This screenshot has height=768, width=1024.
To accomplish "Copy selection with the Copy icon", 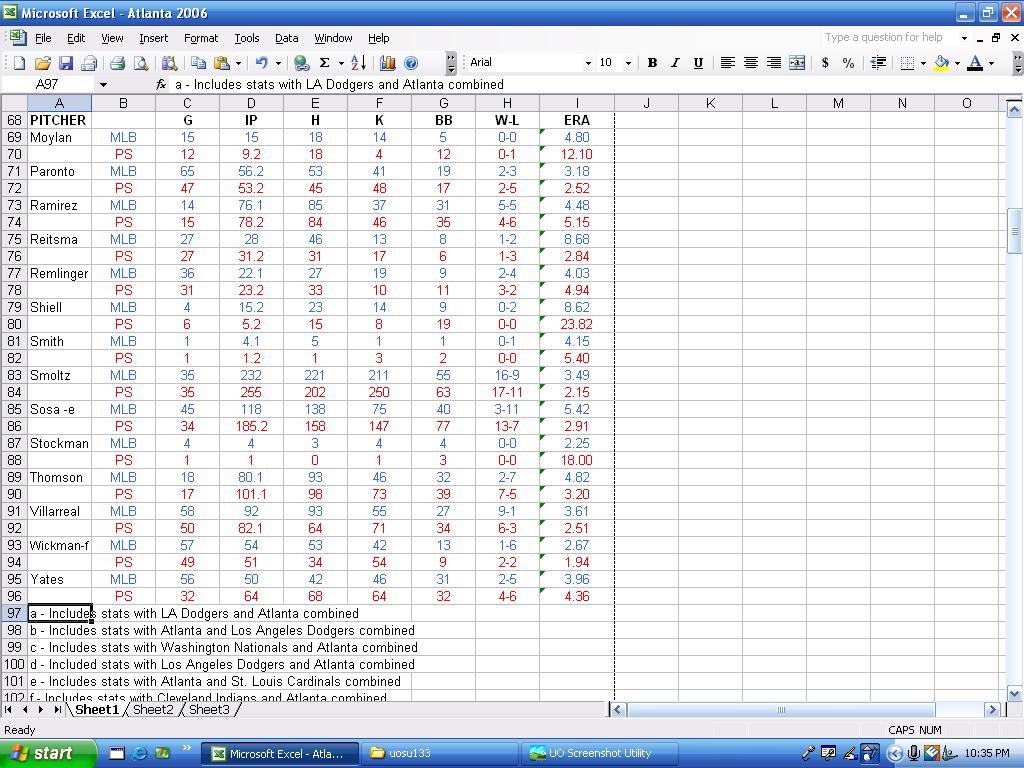I will (x=199, y=63).
